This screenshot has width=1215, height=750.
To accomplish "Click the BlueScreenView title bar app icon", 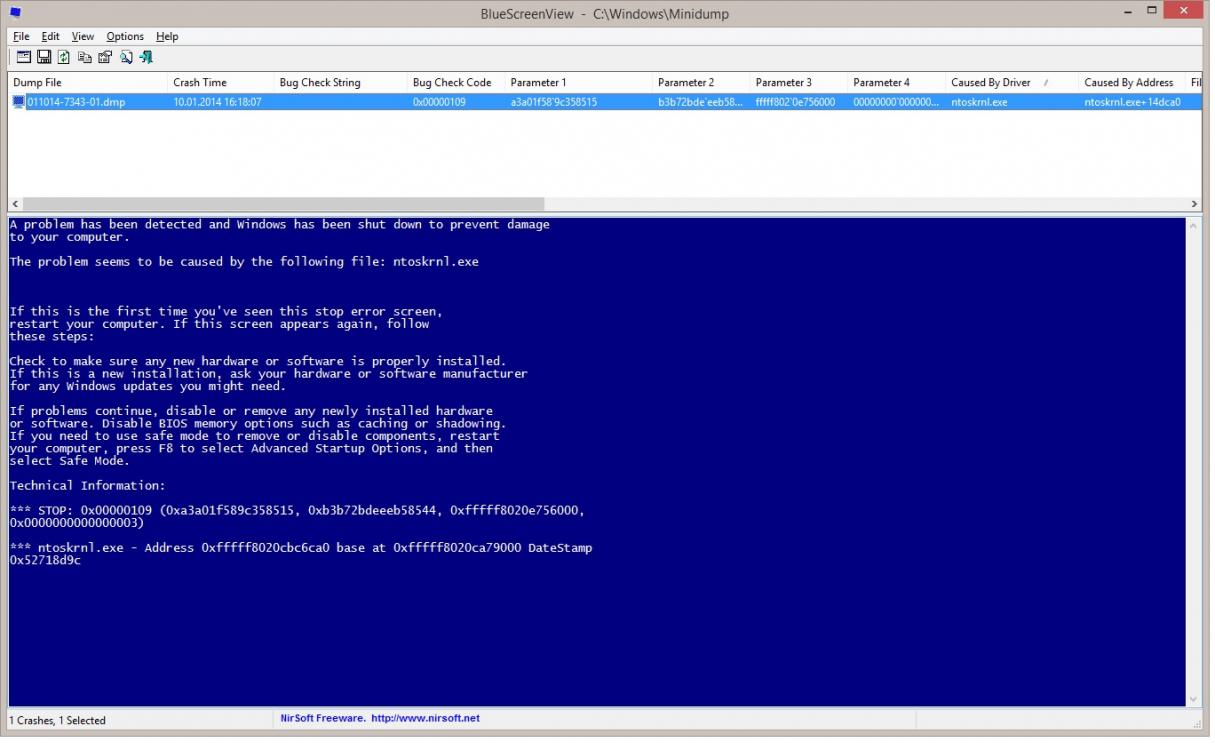I will (x=15, y=14).
